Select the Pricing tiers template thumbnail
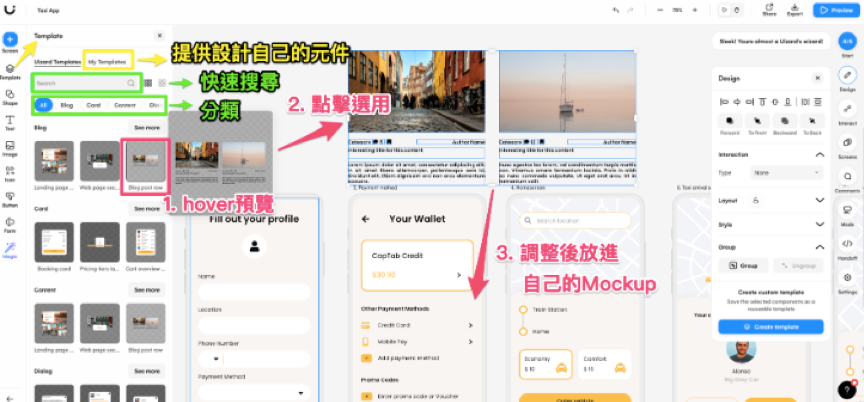Screen dimensions: 864x402 click(100, 242)
